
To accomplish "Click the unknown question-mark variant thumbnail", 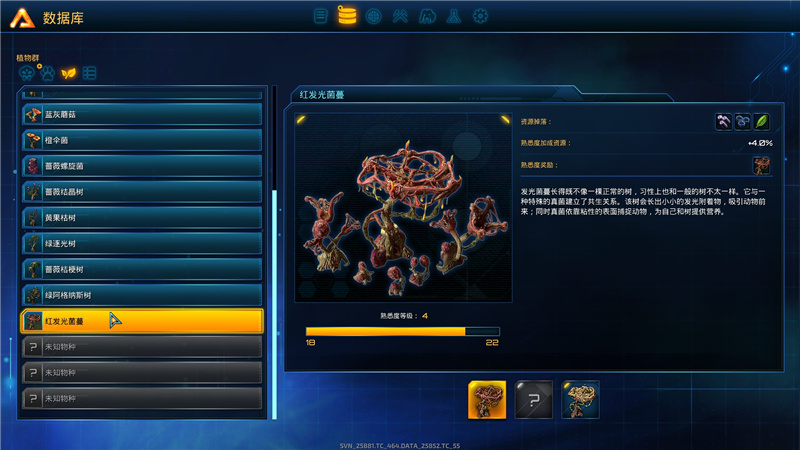I will (x=534, y=399).
